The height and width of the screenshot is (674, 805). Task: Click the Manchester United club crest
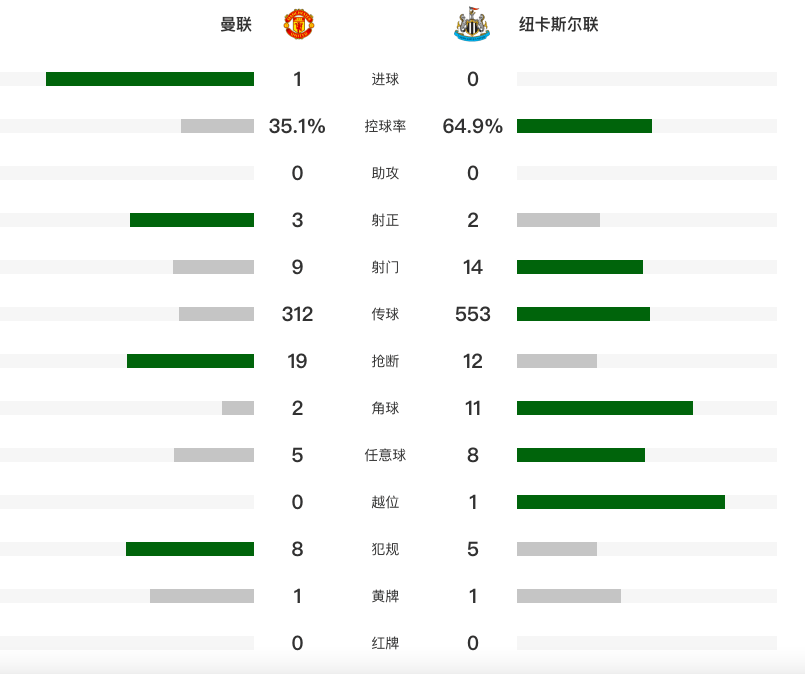point(298,25)
